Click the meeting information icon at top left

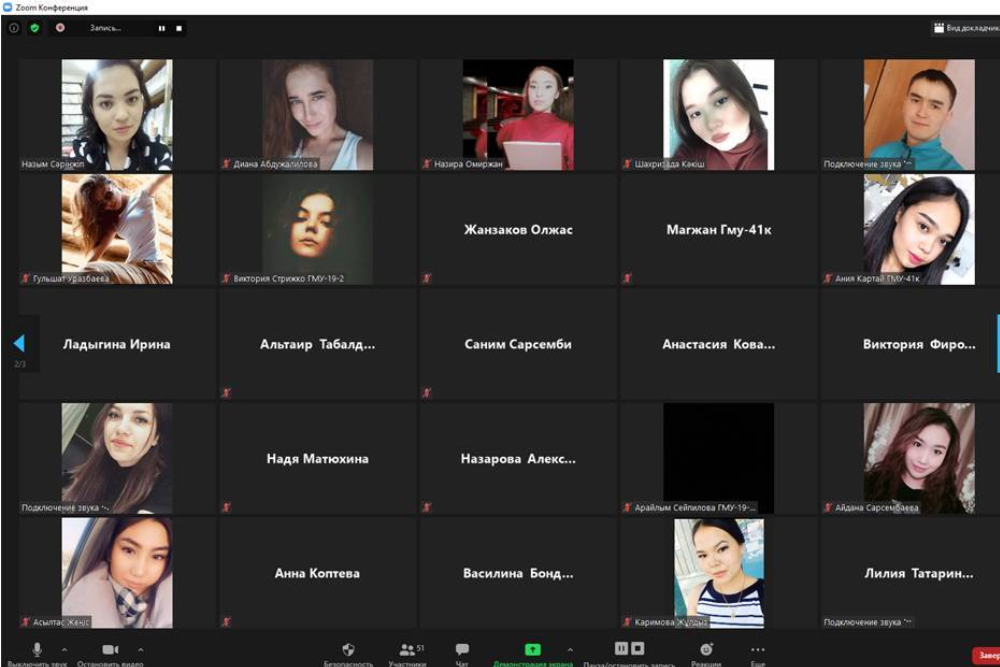pyautogui.click(x=14, y=28)
